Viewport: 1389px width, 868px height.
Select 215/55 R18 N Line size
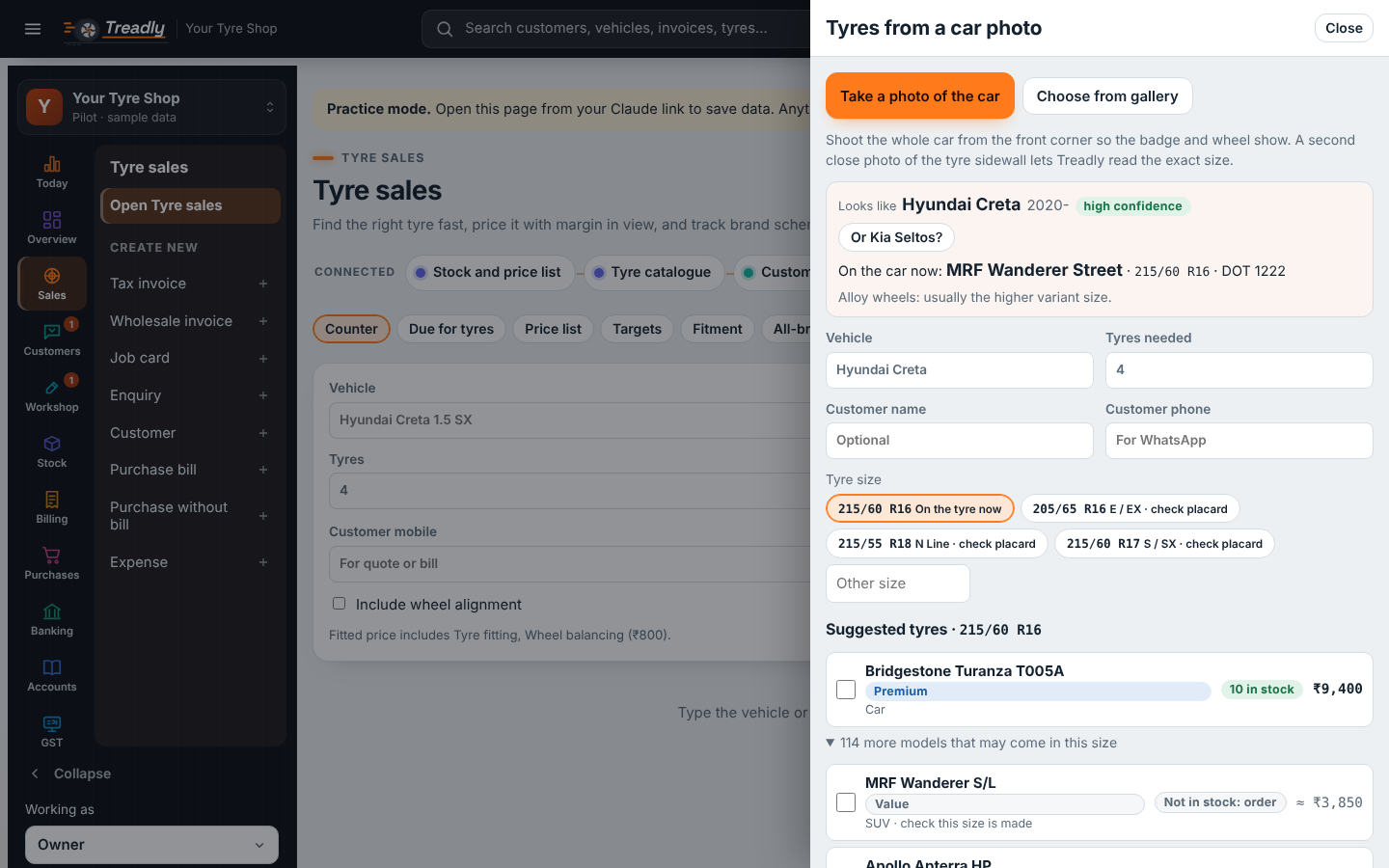(937, 543)
